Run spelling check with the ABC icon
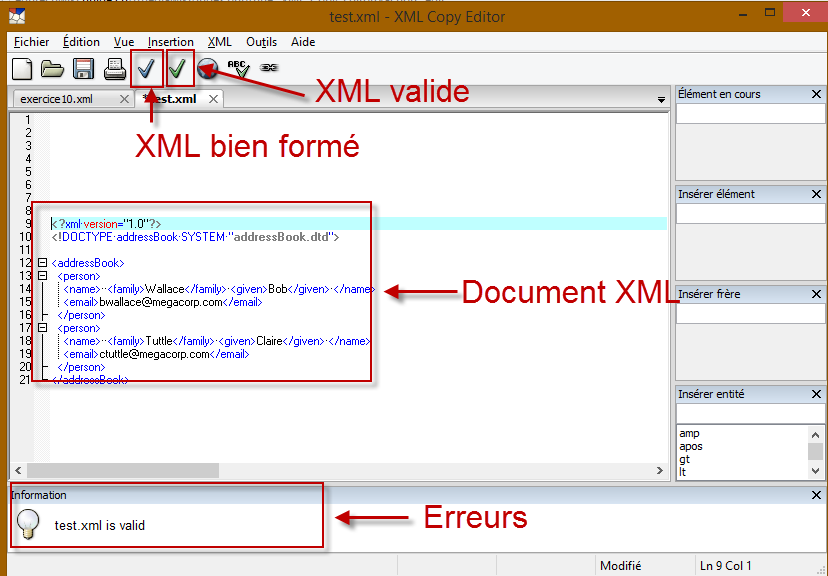This screenshot has width=828, height=576. point(238,68)
